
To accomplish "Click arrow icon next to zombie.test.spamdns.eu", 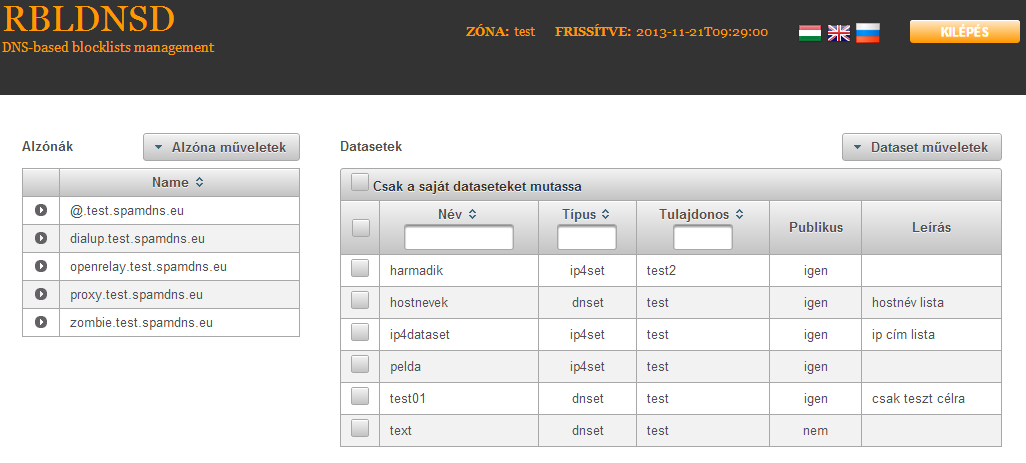I will click(41, 322).
